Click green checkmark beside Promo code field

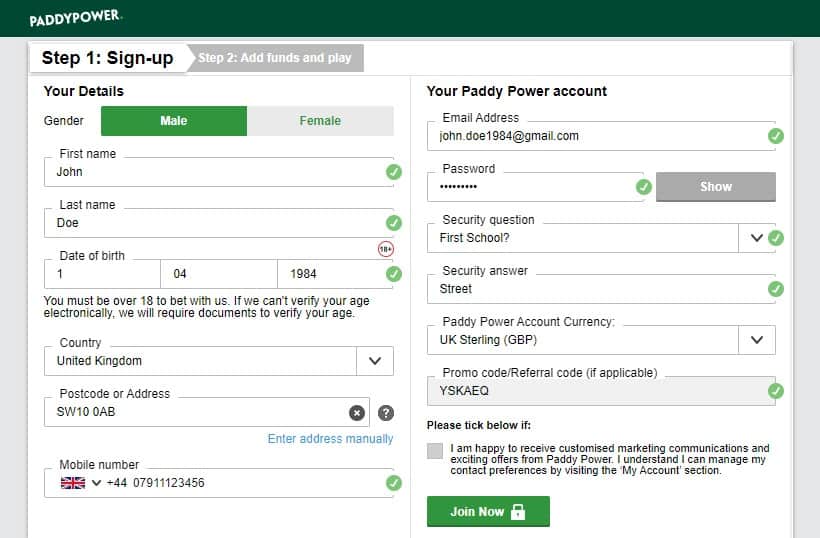coord(776,391)
